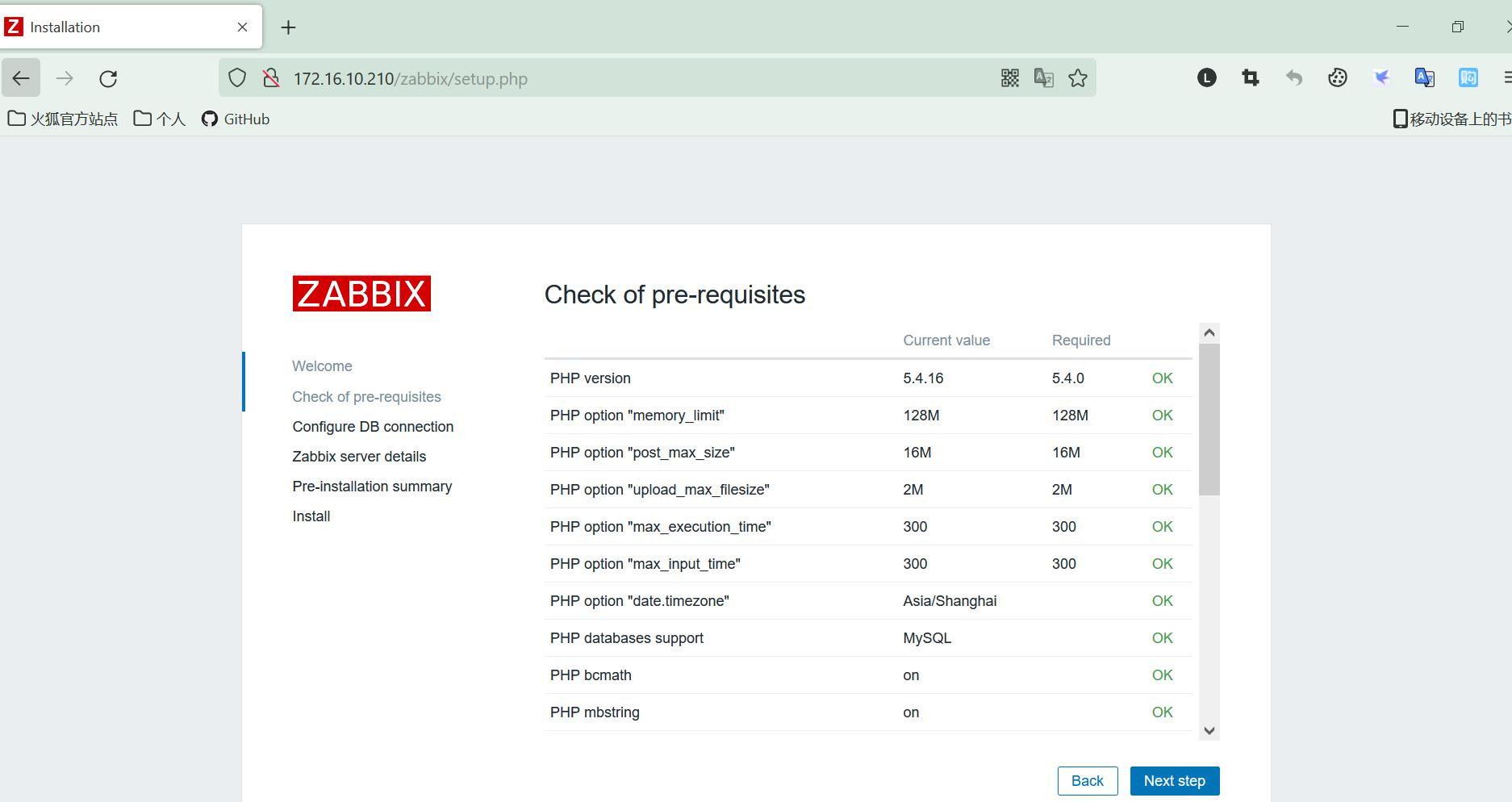Image resolution: width=1512 pixels, height=802 pixels.
Task: Open the QR code icon in address bar
Action: 1009,78
